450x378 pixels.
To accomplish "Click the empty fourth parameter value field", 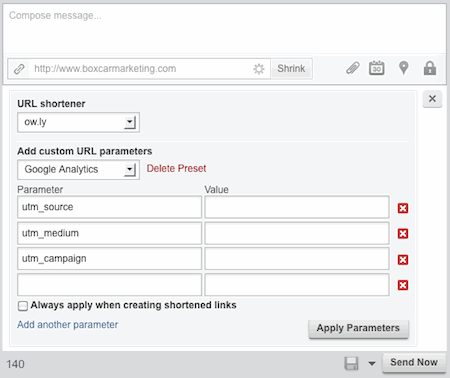I will (297, 285).
